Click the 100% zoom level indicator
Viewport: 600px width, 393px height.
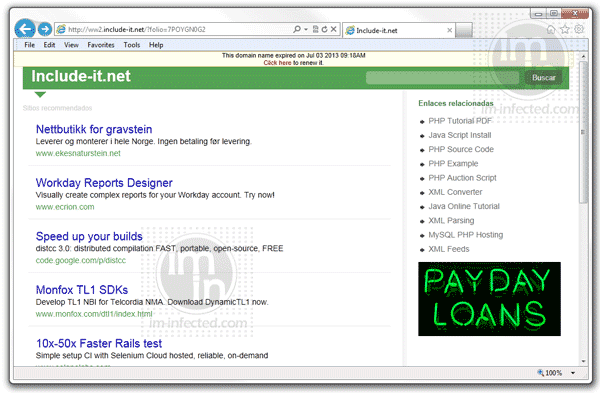point(550,373)
